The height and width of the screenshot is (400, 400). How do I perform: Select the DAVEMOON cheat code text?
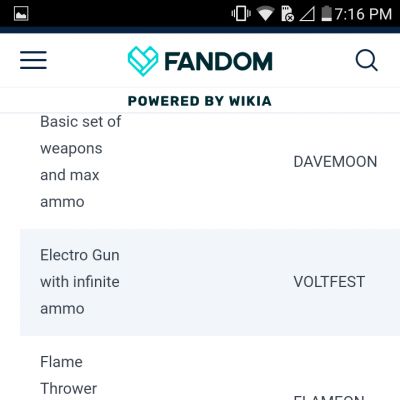(335, 162)
